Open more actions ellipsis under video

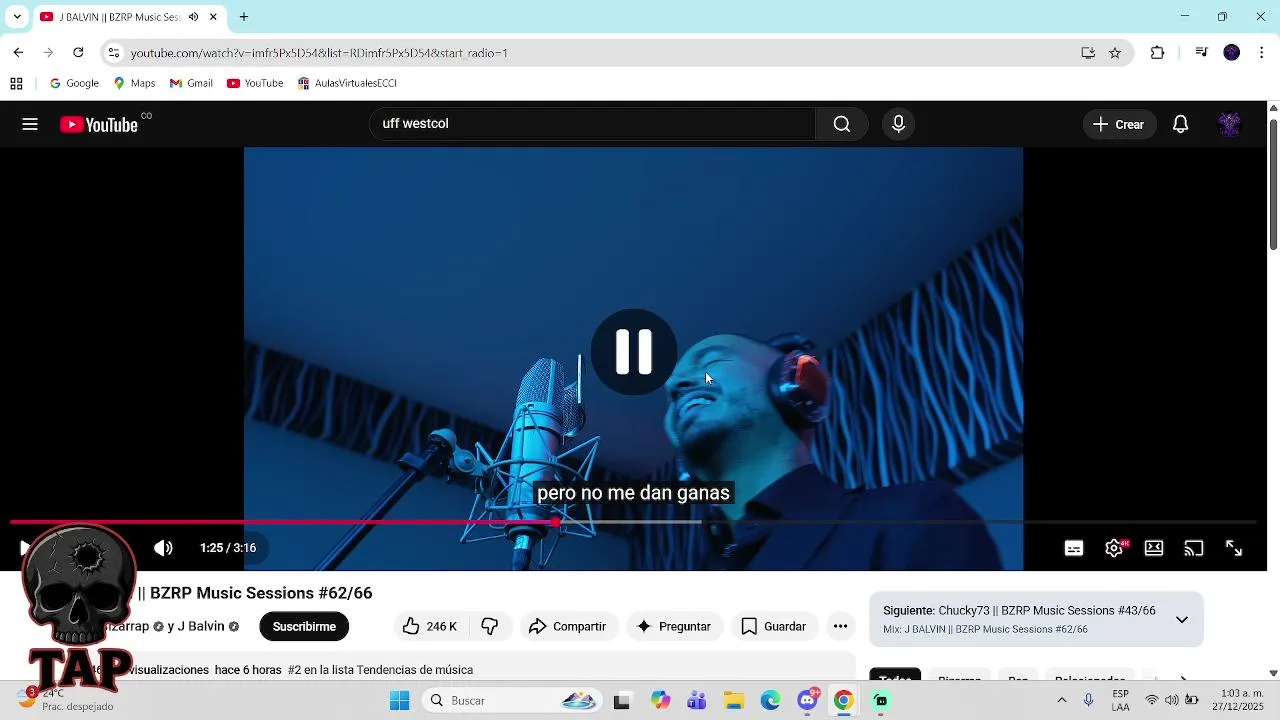coord(841,627)
